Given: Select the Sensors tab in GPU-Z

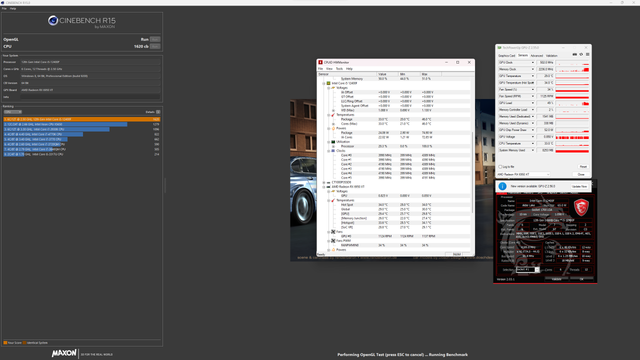Looking at the screenshot, I should pos(523,55).
